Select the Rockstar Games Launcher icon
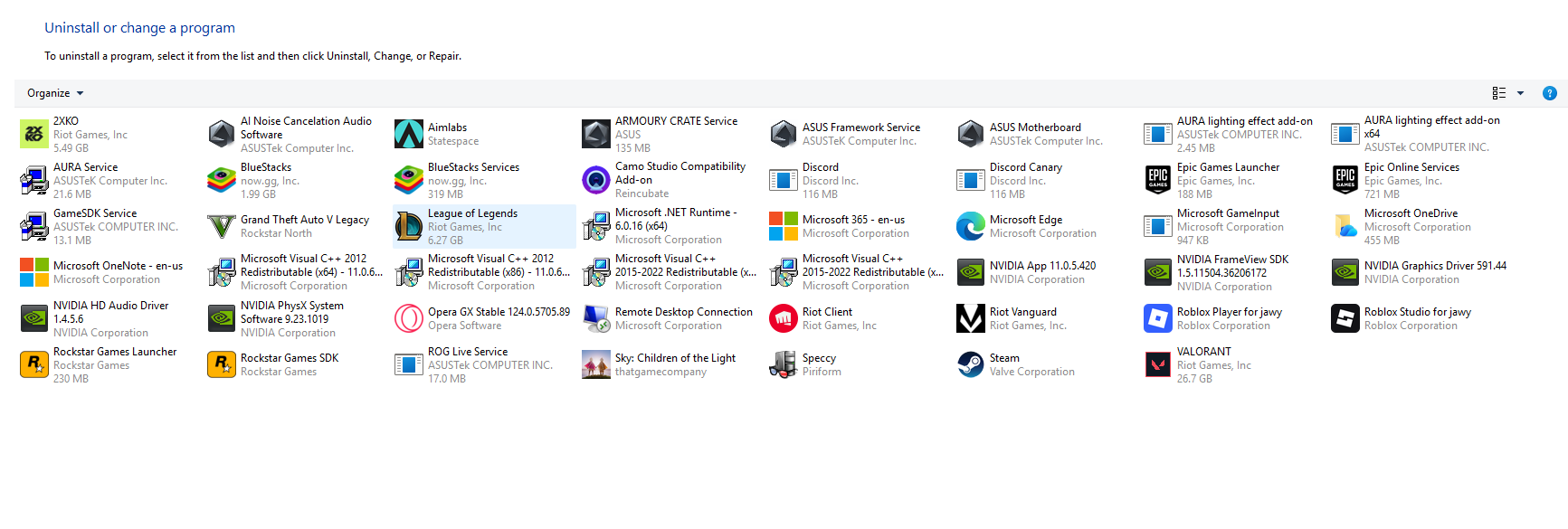This screenshot has height=529, width=1568. click(34, 364)
